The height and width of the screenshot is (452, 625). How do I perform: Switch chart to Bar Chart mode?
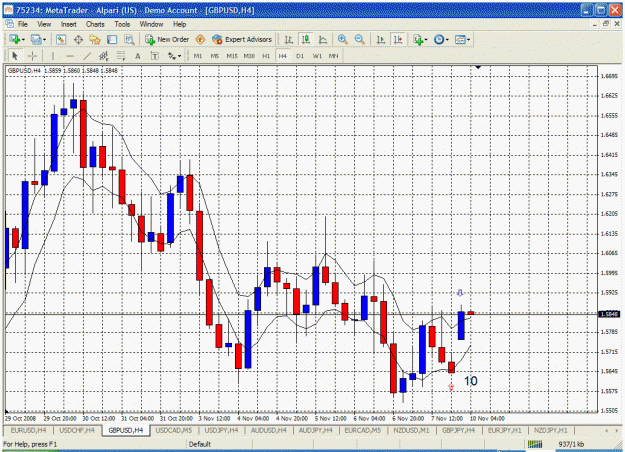(x=289, y=39)
